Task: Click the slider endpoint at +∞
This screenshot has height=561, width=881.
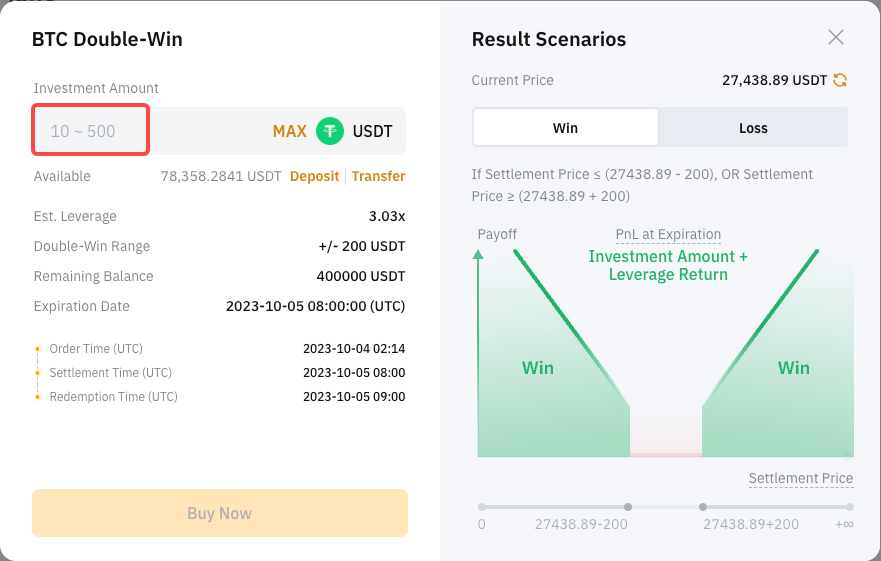Action: (850, 507)
